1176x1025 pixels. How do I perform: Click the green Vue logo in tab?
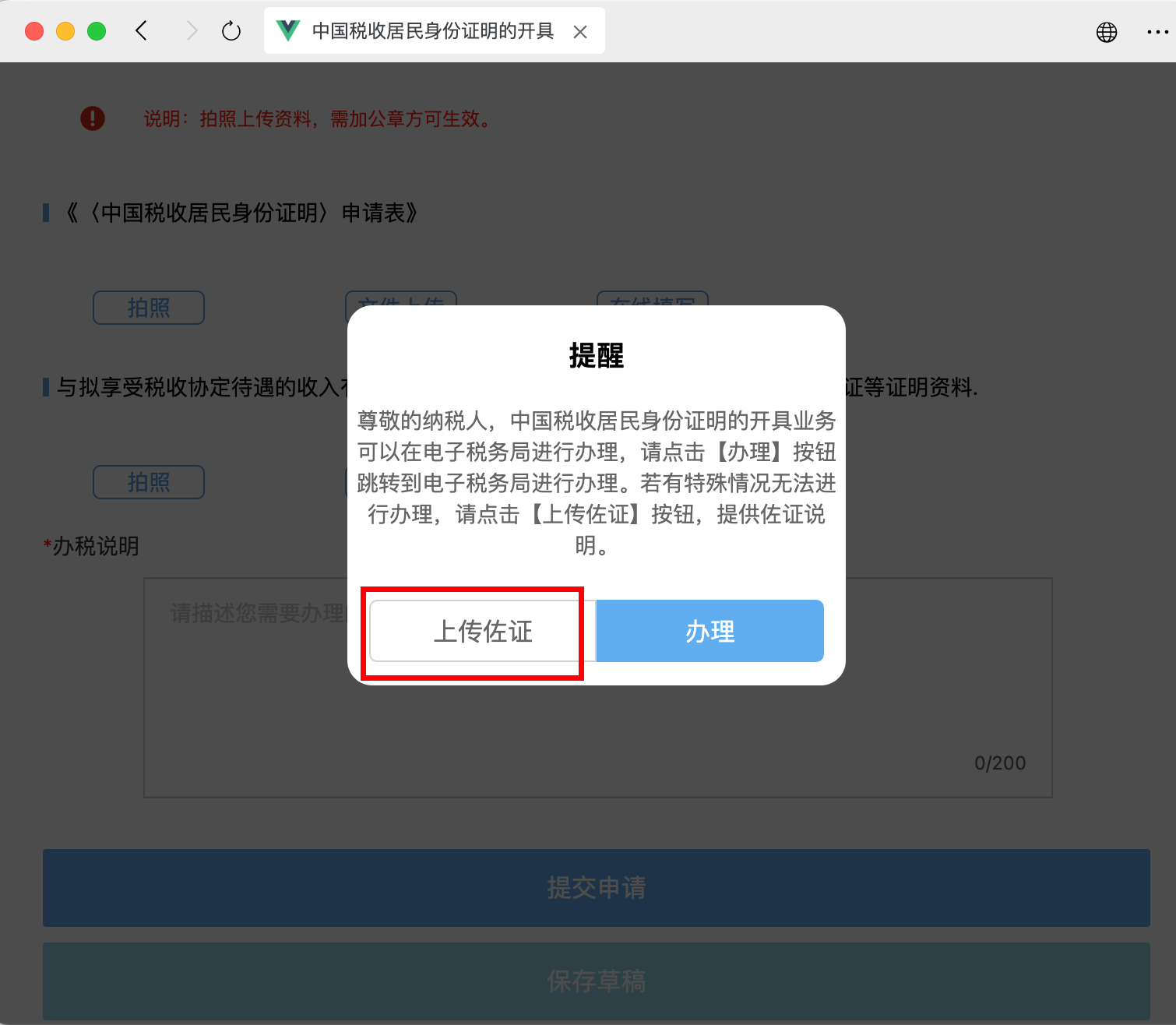coord(288,31)
